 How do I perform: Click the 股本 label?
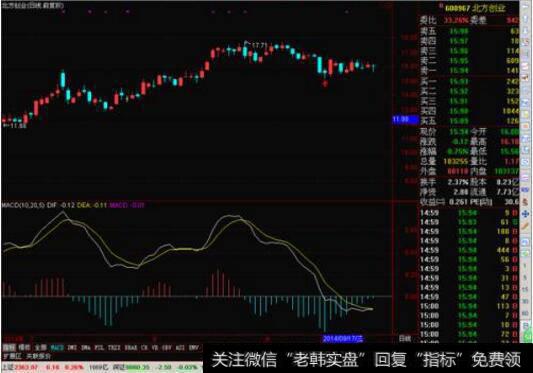pos(479,182)
